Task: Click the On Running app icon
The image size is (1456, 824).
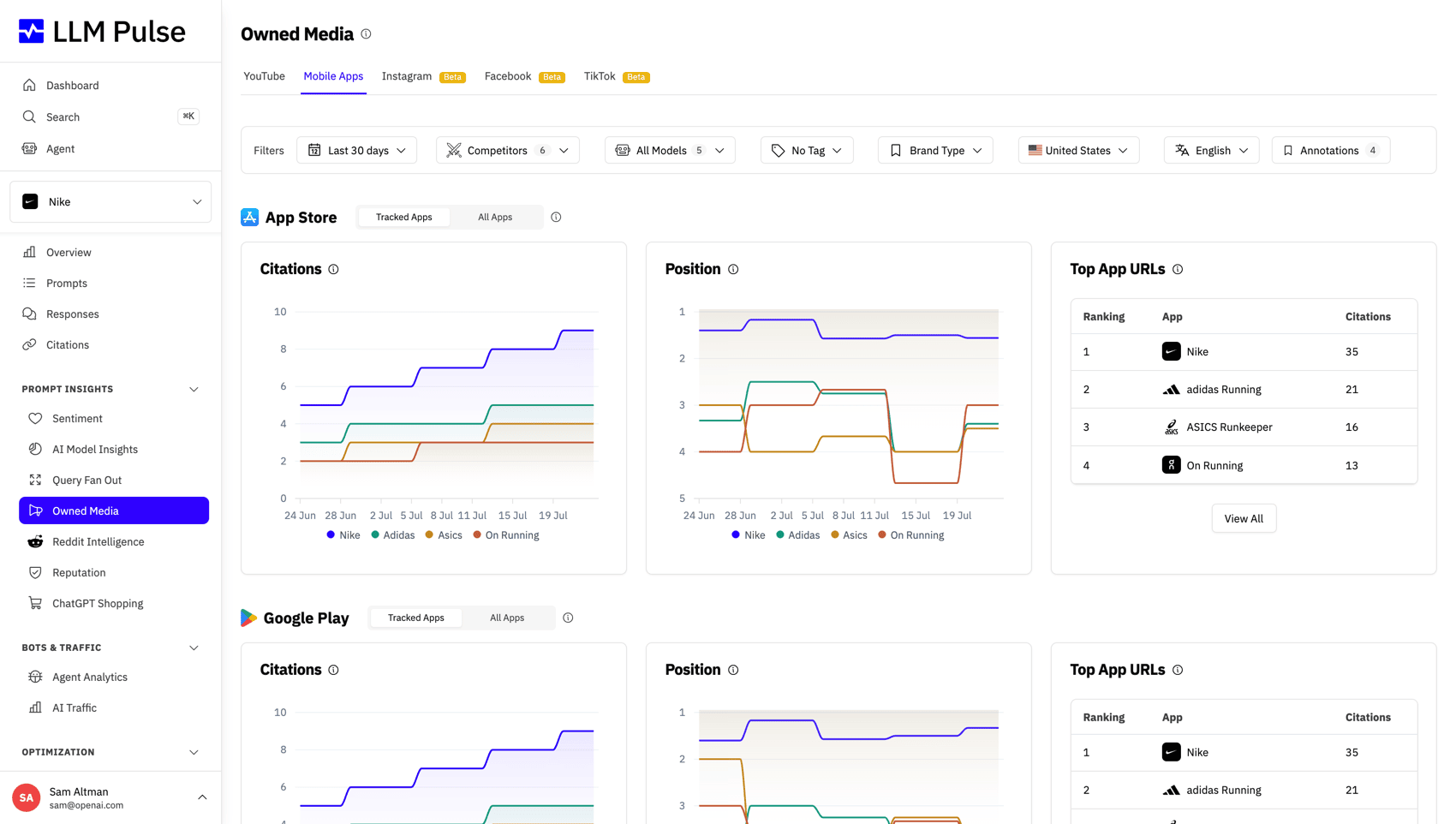Action: pos(1171,465)
